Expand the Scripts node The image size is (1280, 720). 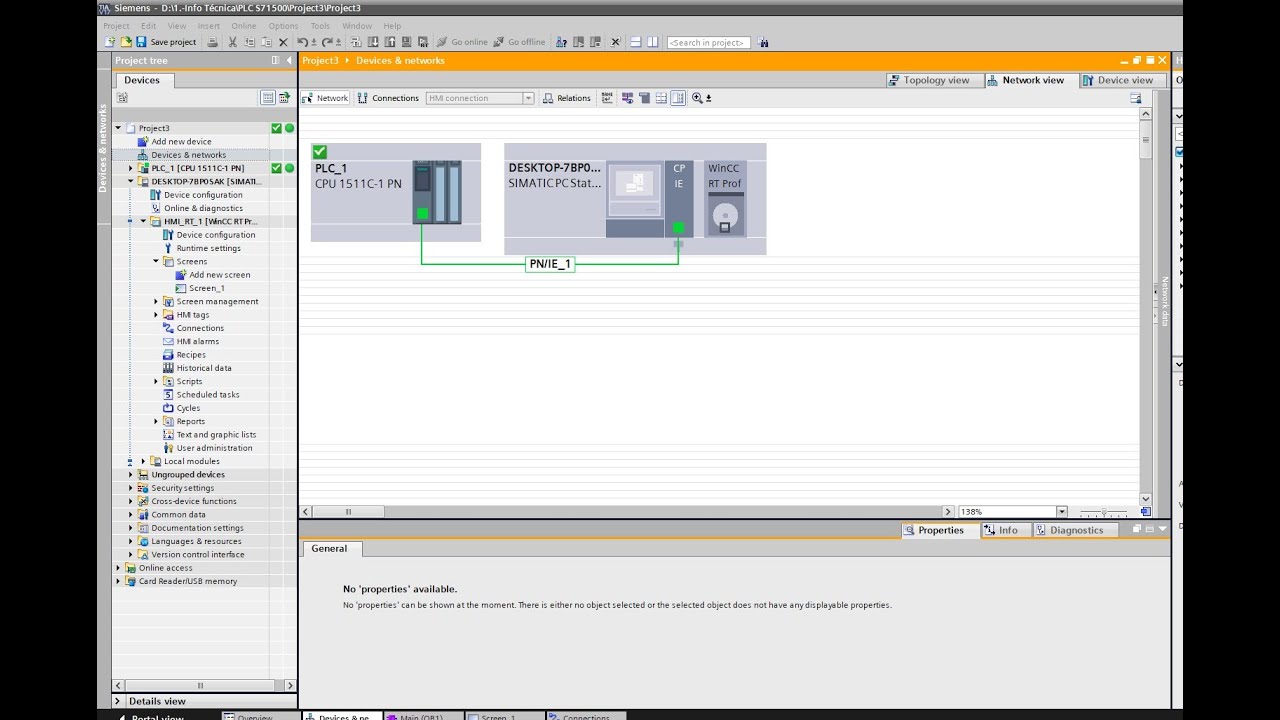[x=156, y=381]
